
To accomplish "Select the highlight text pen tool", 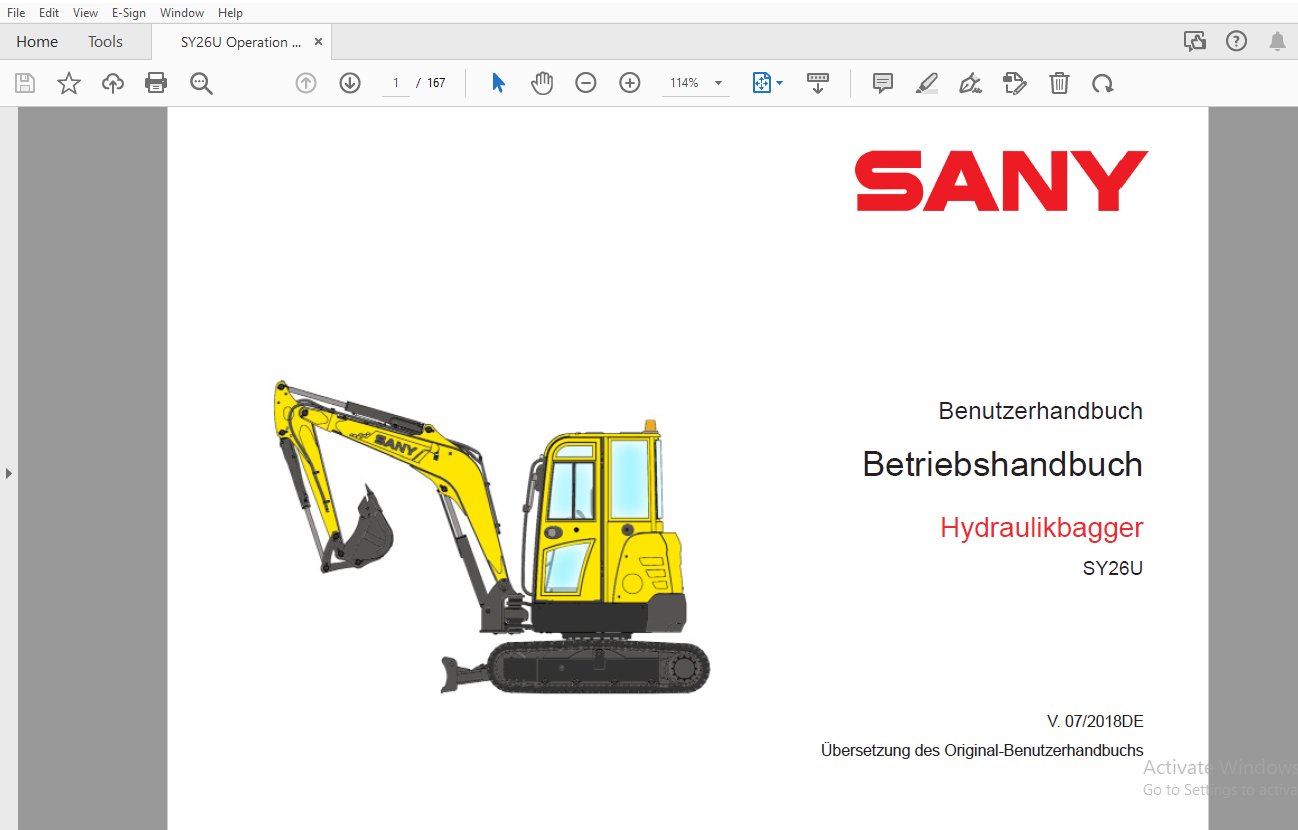I will tap(927, 83).
